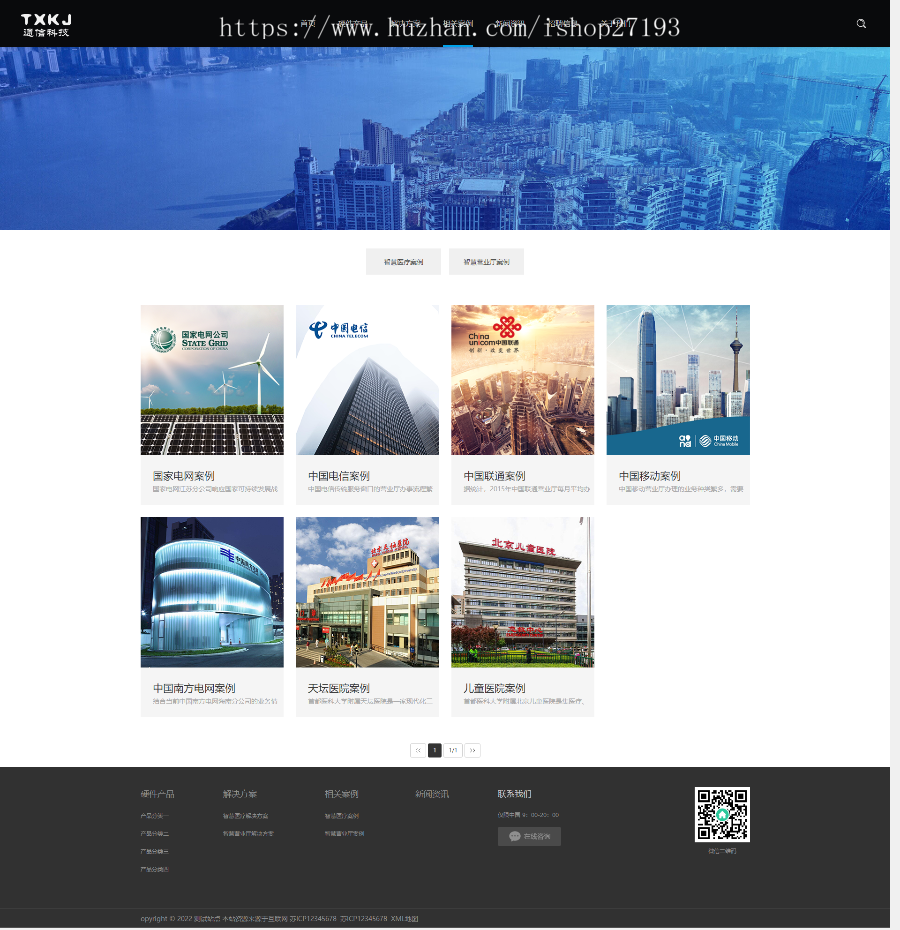Open footer link 智慧营业厅解决方案

coord(248,833)
